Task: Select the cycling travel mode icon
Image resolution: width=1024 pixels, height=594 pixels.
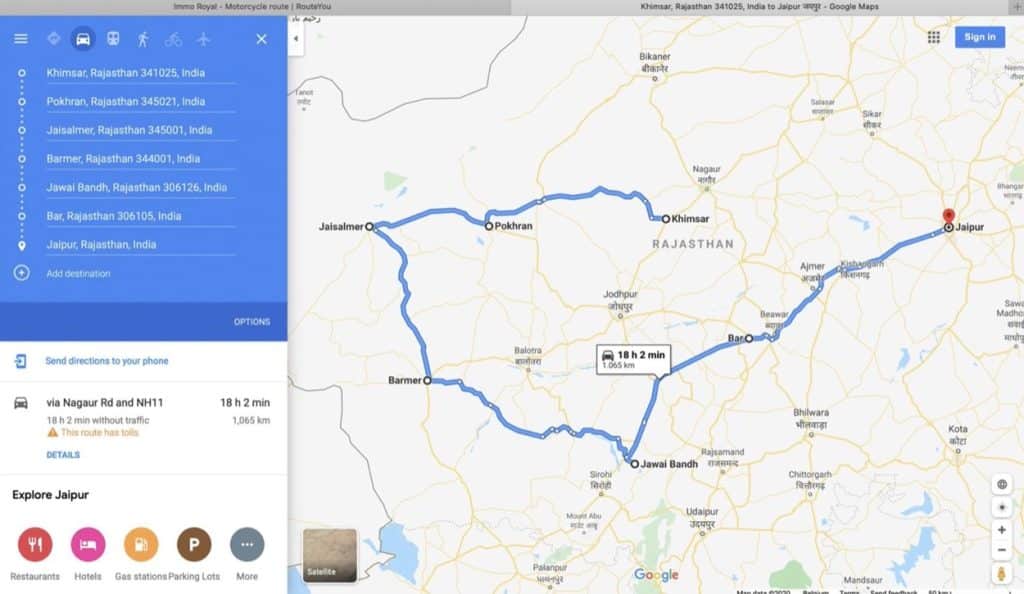Action: (173, 39)
